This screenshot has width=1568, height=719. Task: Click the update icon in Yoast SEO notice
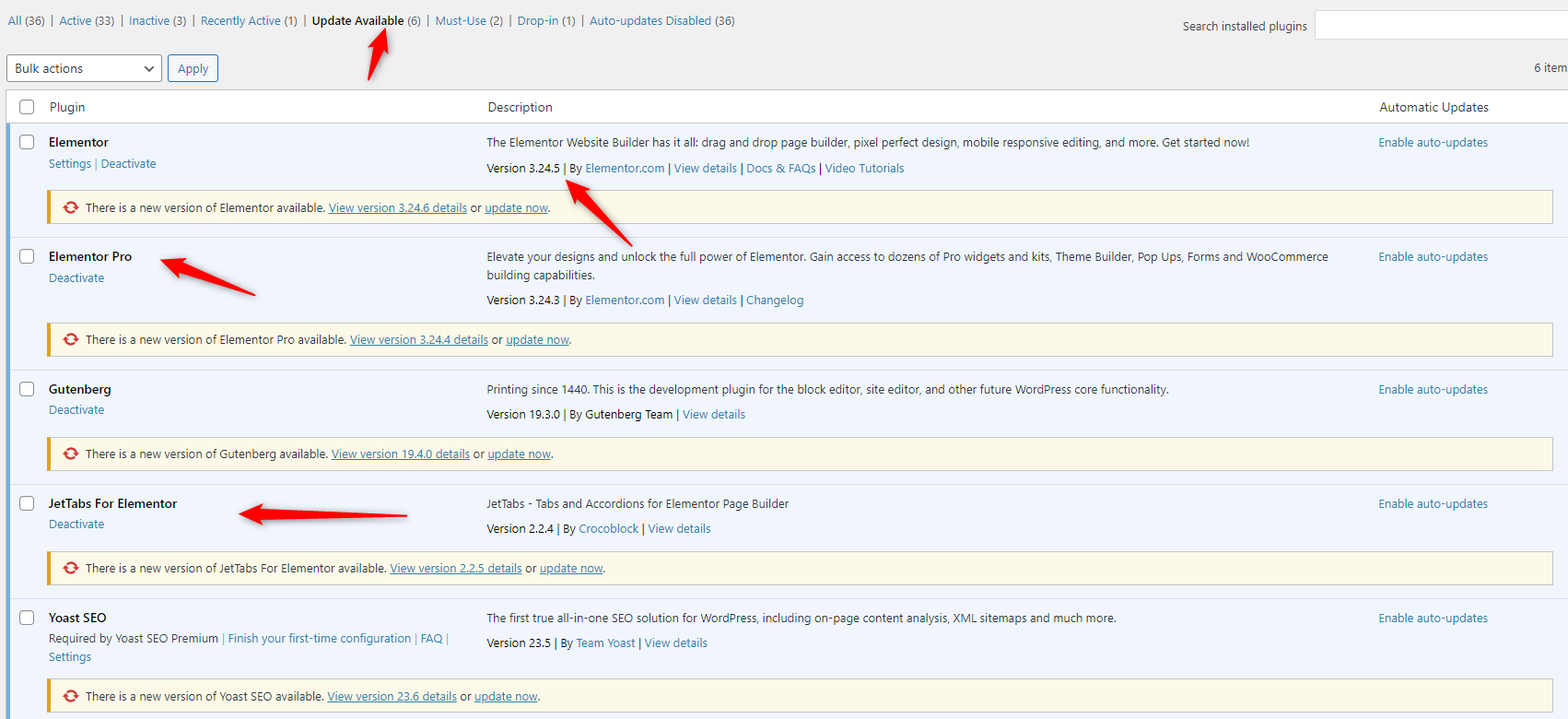[71, 696]
